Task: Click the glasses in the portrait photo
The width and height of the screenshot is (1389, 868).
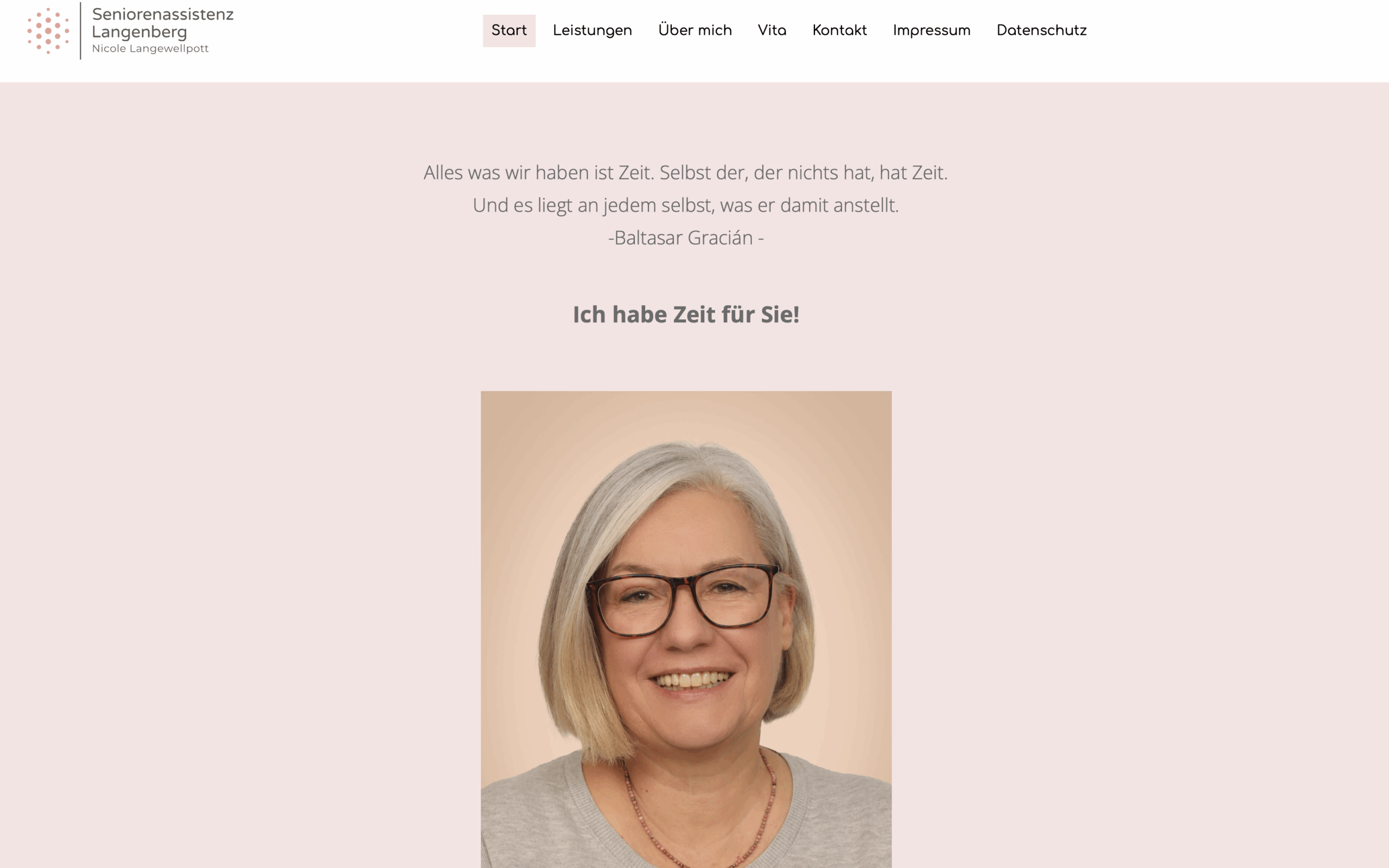Action: [x=683, y=599]
